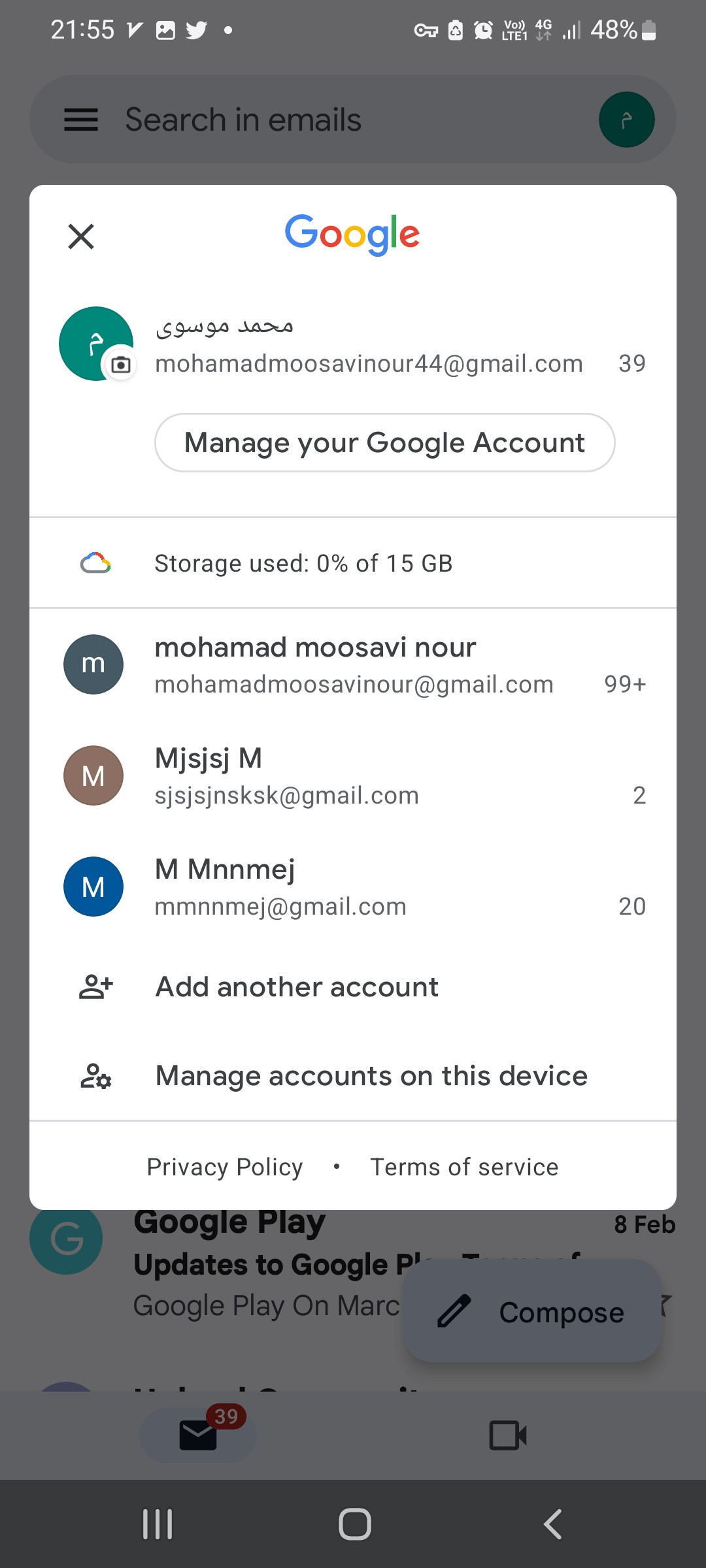
Task: Open the Privacy Policy link
Action: click(x=225, y=1167)
